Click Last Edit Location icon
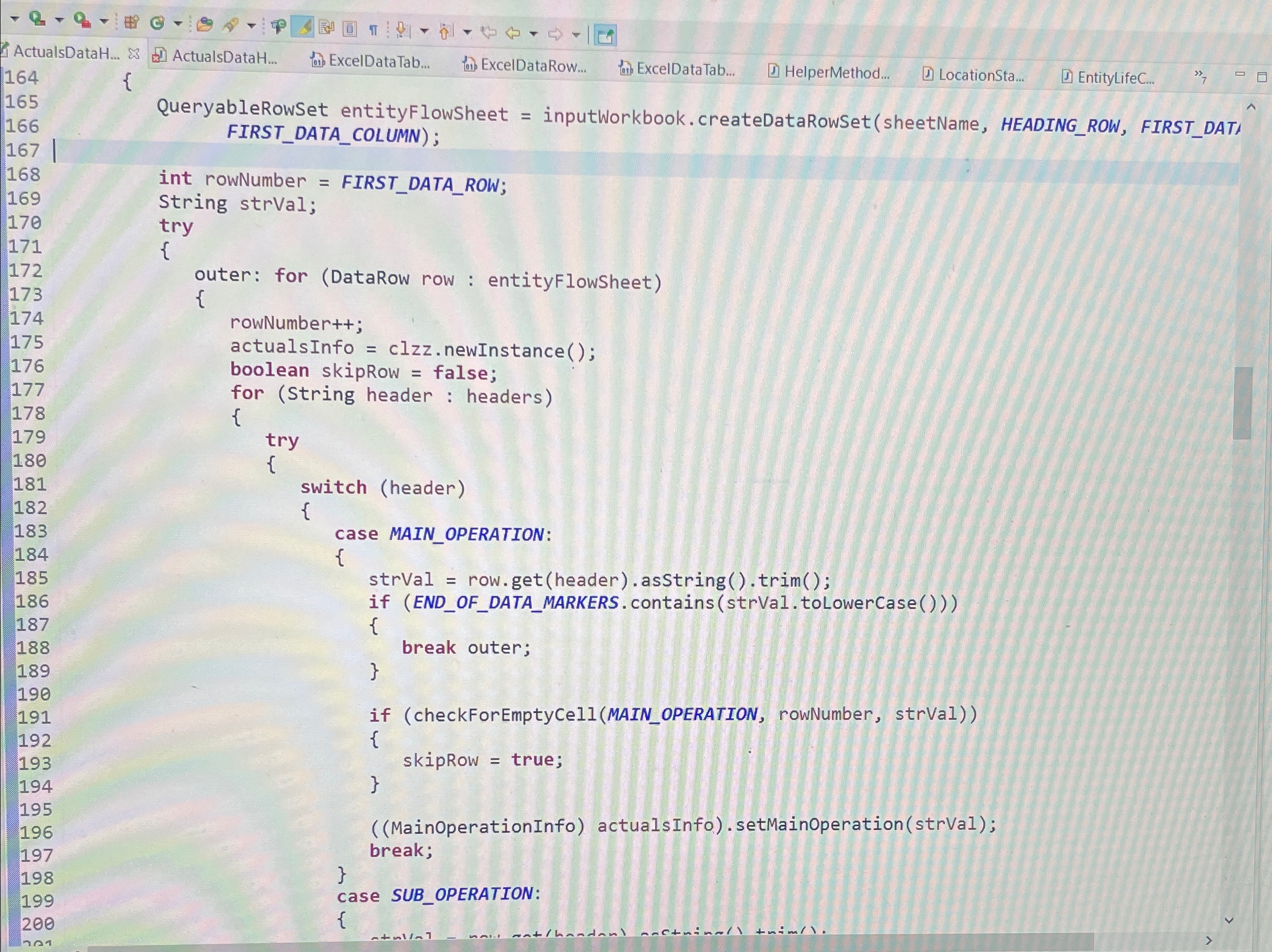The image size is (1272, 952). (489, 32)
